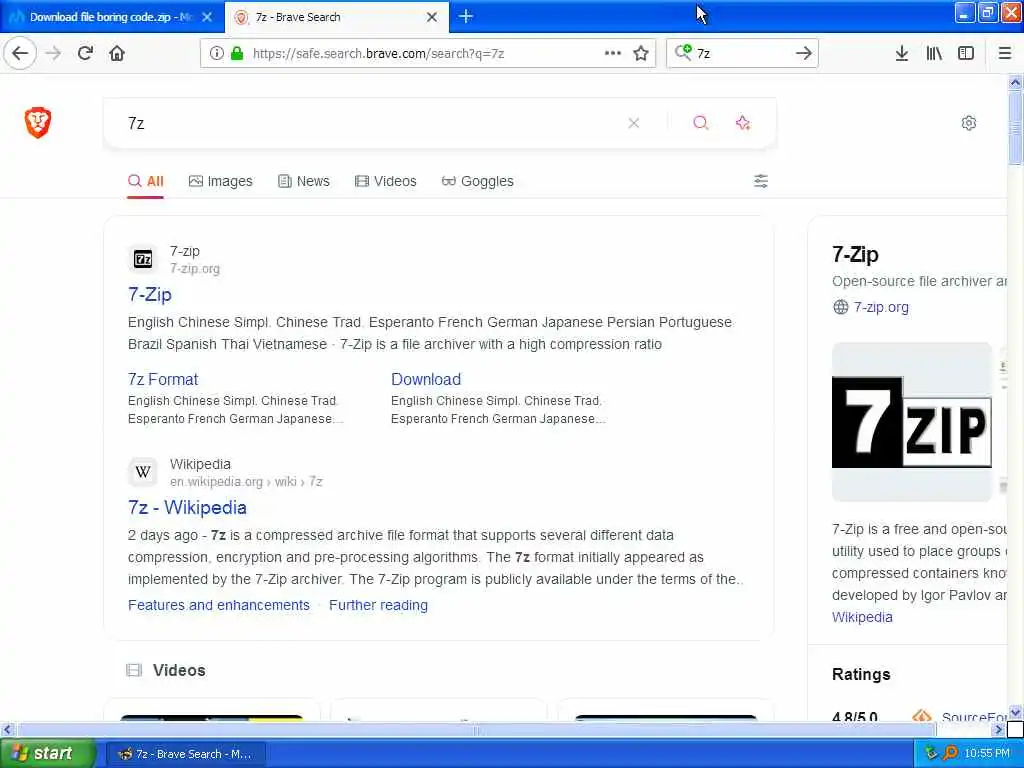
Task: Click the browser forward arrow
Action: [54, 53]
